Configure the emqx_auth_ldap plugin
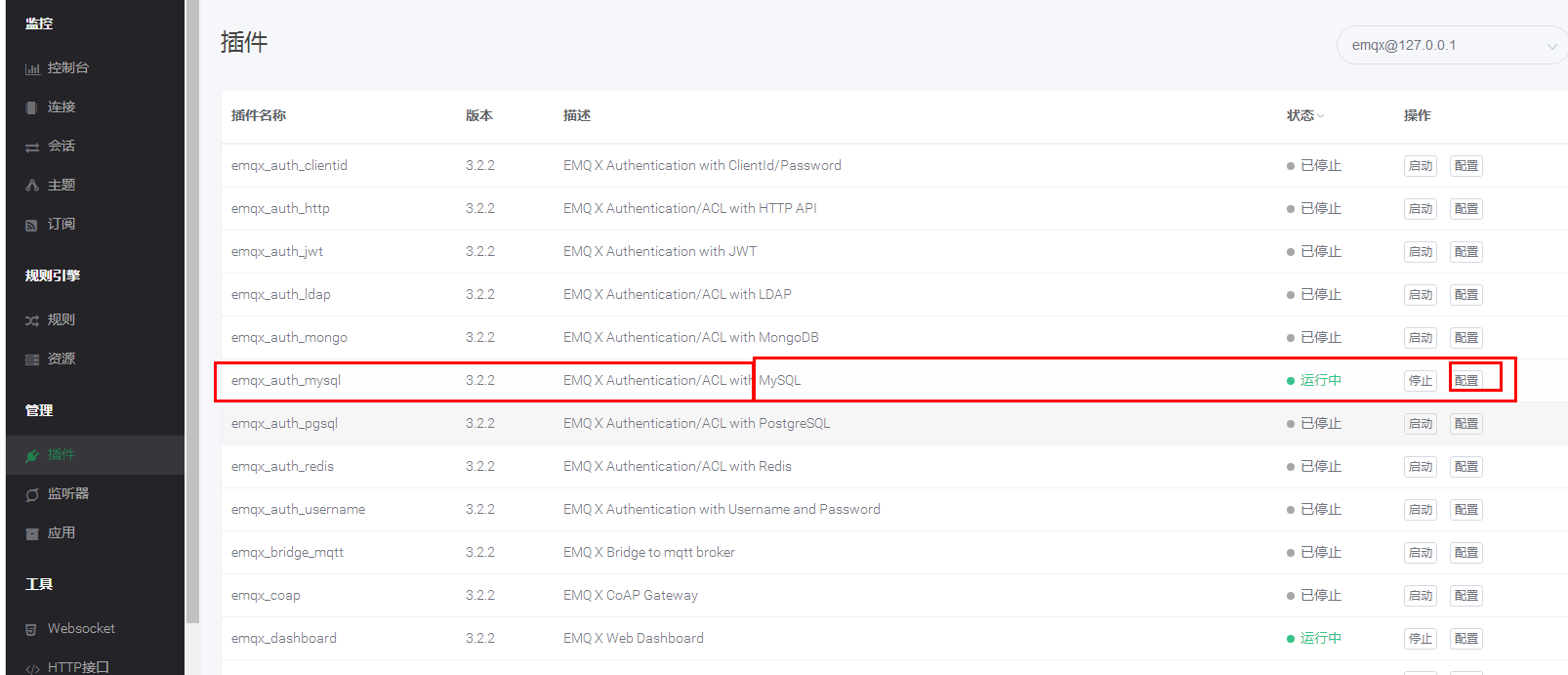This screenshot has height=675, width=1568. pyautogui.click(x=1466, y=295)
